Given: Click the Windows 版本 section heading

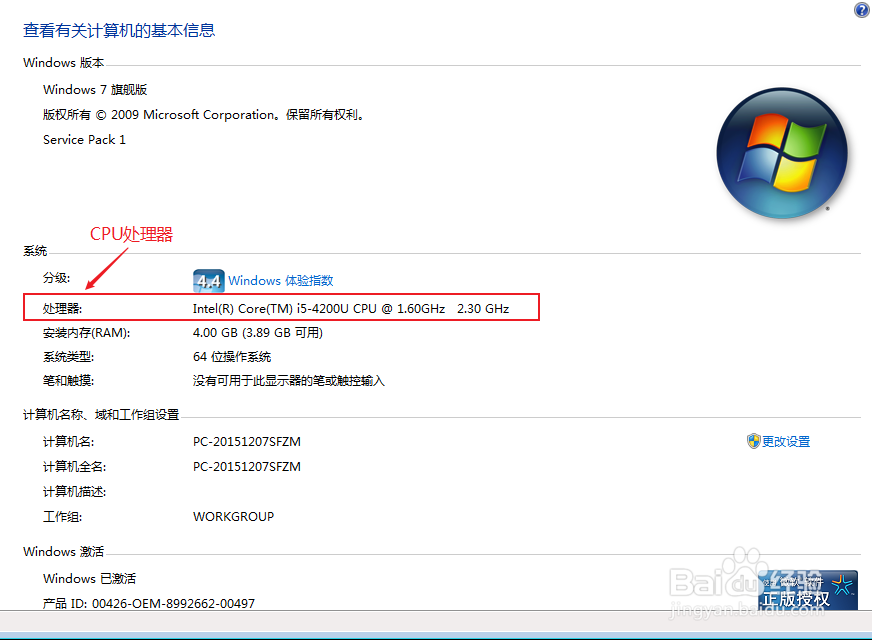Looking at the screenshot, I should click(63, 63).
